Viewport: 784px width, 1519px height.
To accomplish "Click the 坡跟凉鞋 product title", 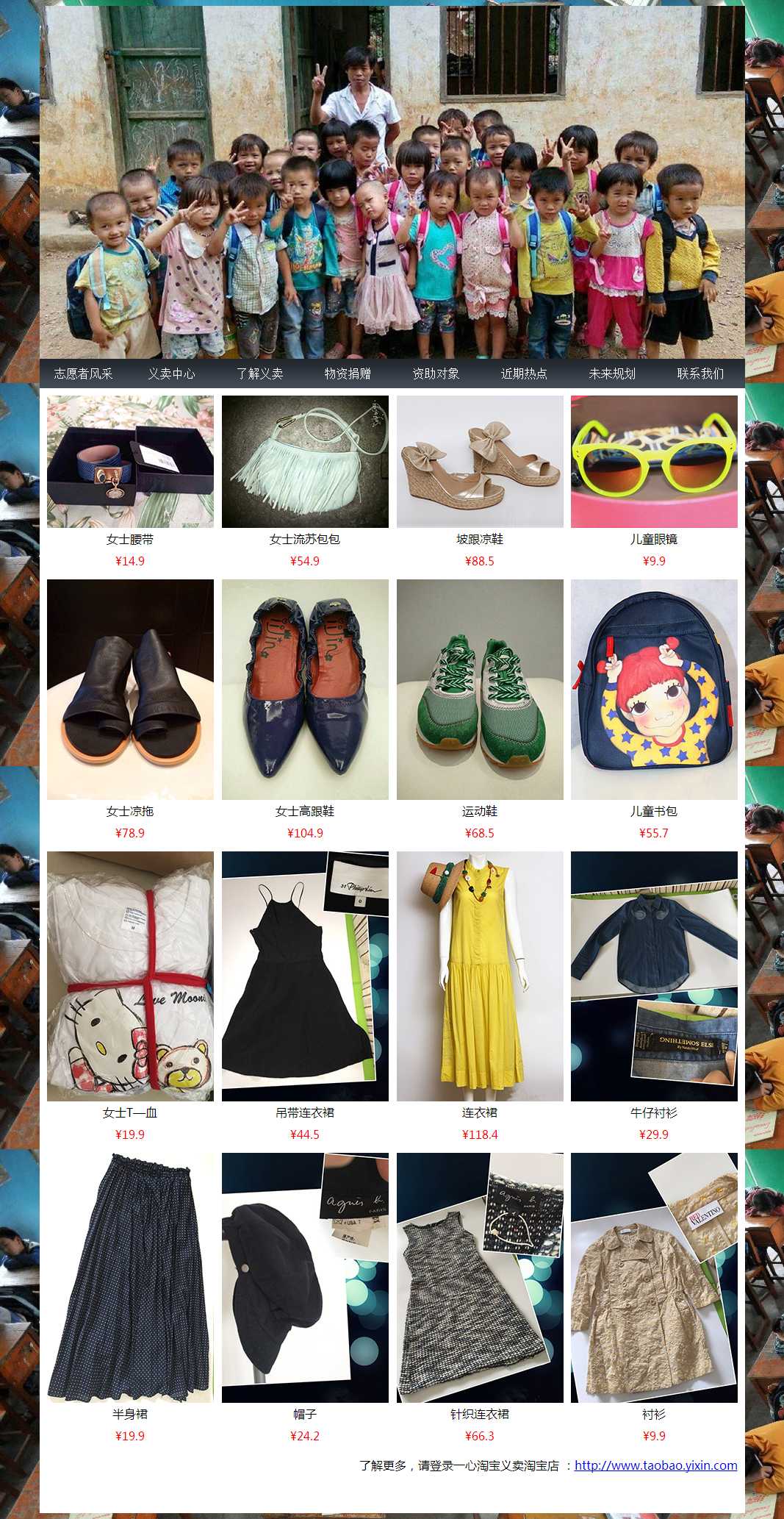I will click(x=480, y=539).
